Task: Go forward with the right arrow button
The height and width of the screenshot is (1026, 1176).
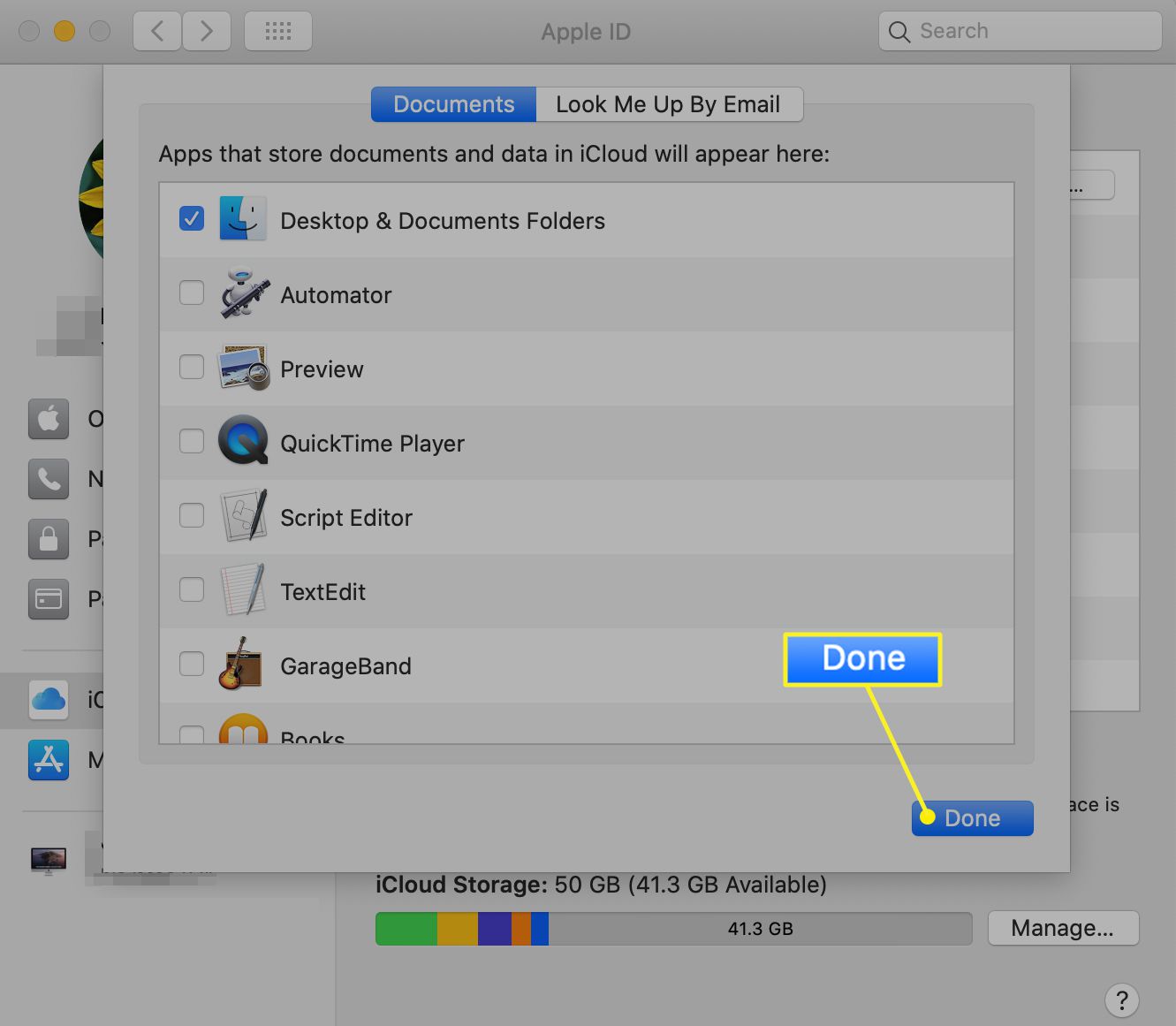Action: coord(207,32)
